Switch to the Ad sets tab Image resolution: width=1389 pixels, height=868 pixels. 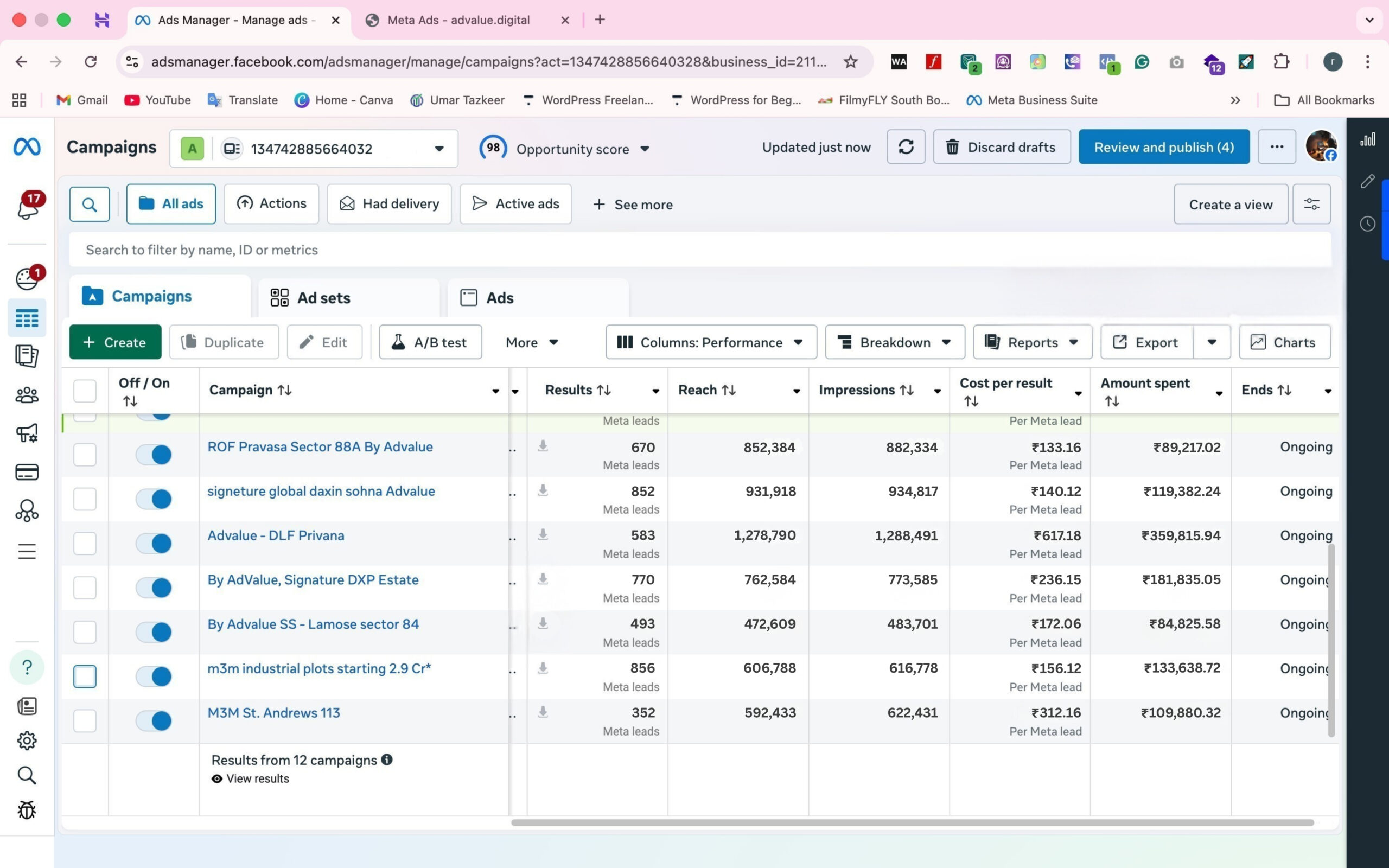click(324, 298)
